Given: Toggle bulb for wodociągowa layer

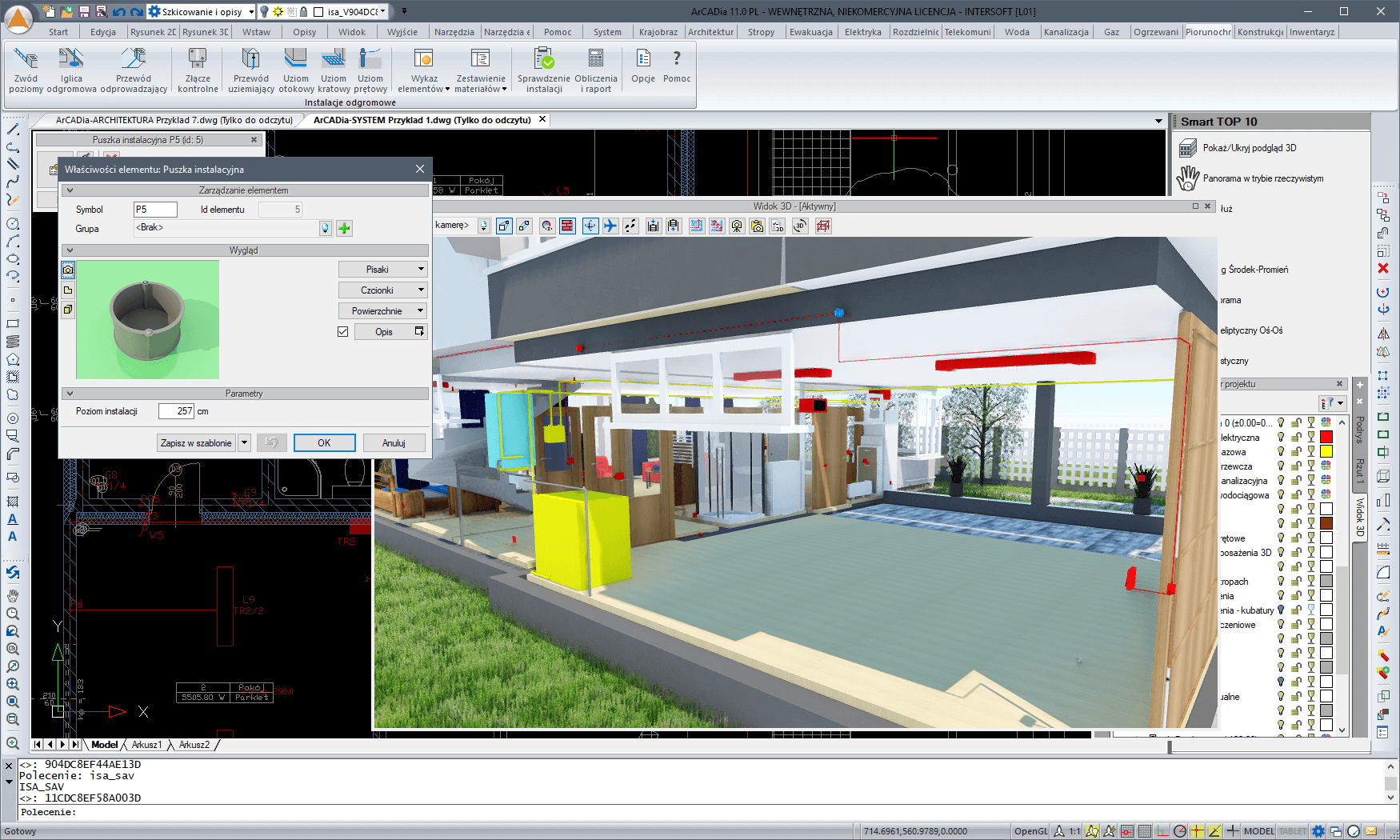Looking at the screenshot, I should tap(1281, 494).
